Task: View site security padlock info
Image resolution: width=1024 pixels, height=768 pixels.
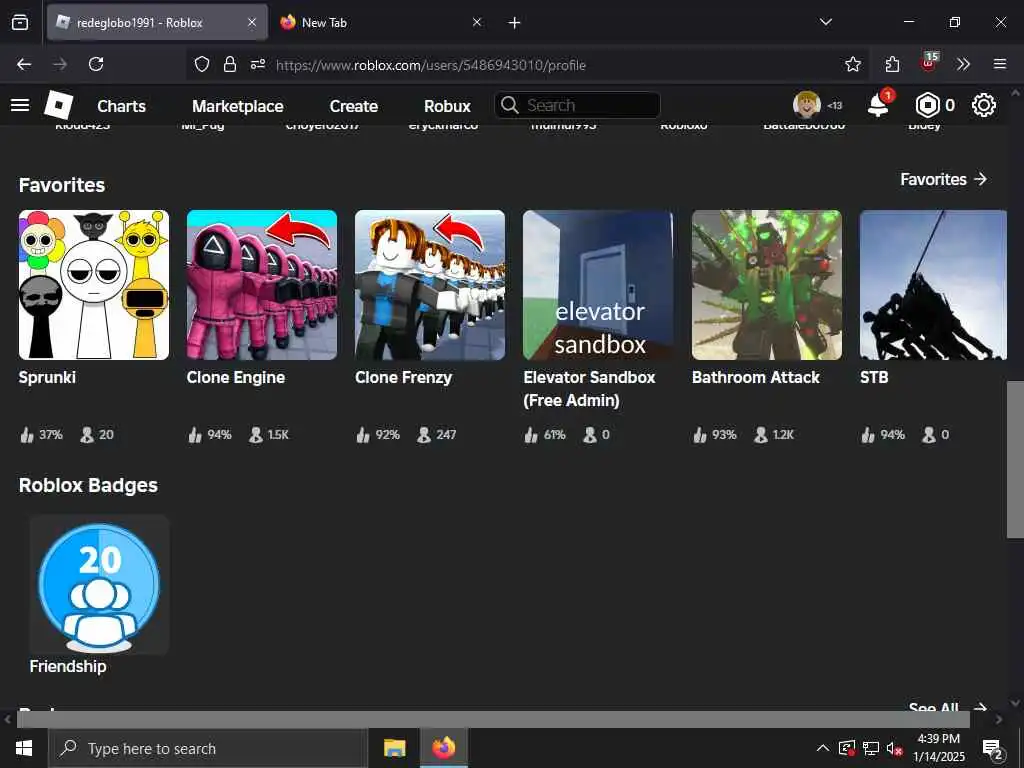Action: (x=230, y=64)
